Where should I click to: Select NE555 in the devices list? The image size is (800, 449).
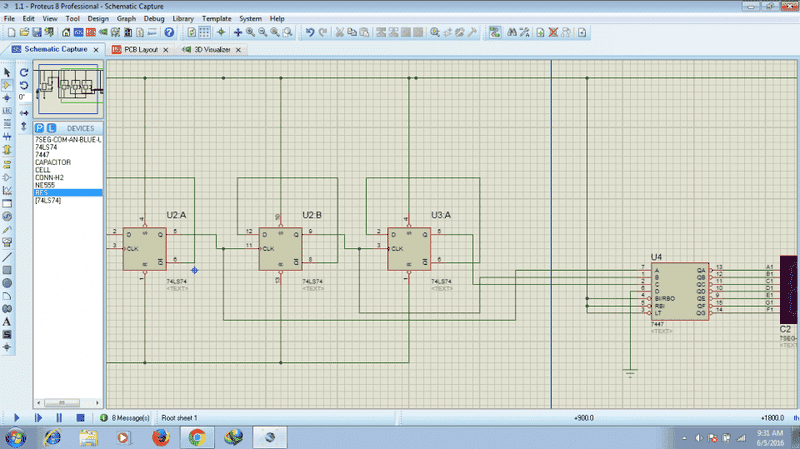[x=45, y=185]
